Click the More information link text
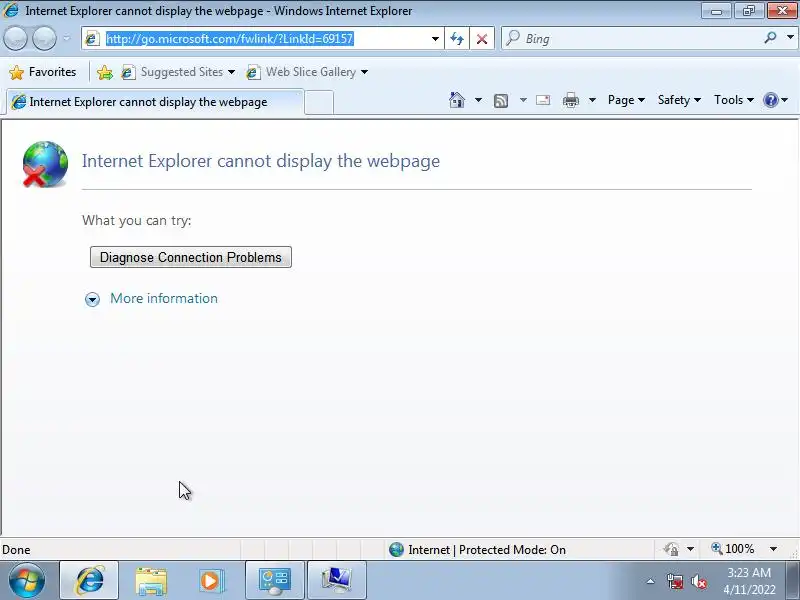Image resolution: width=800 pixels, height=600 pixels. 164,298
